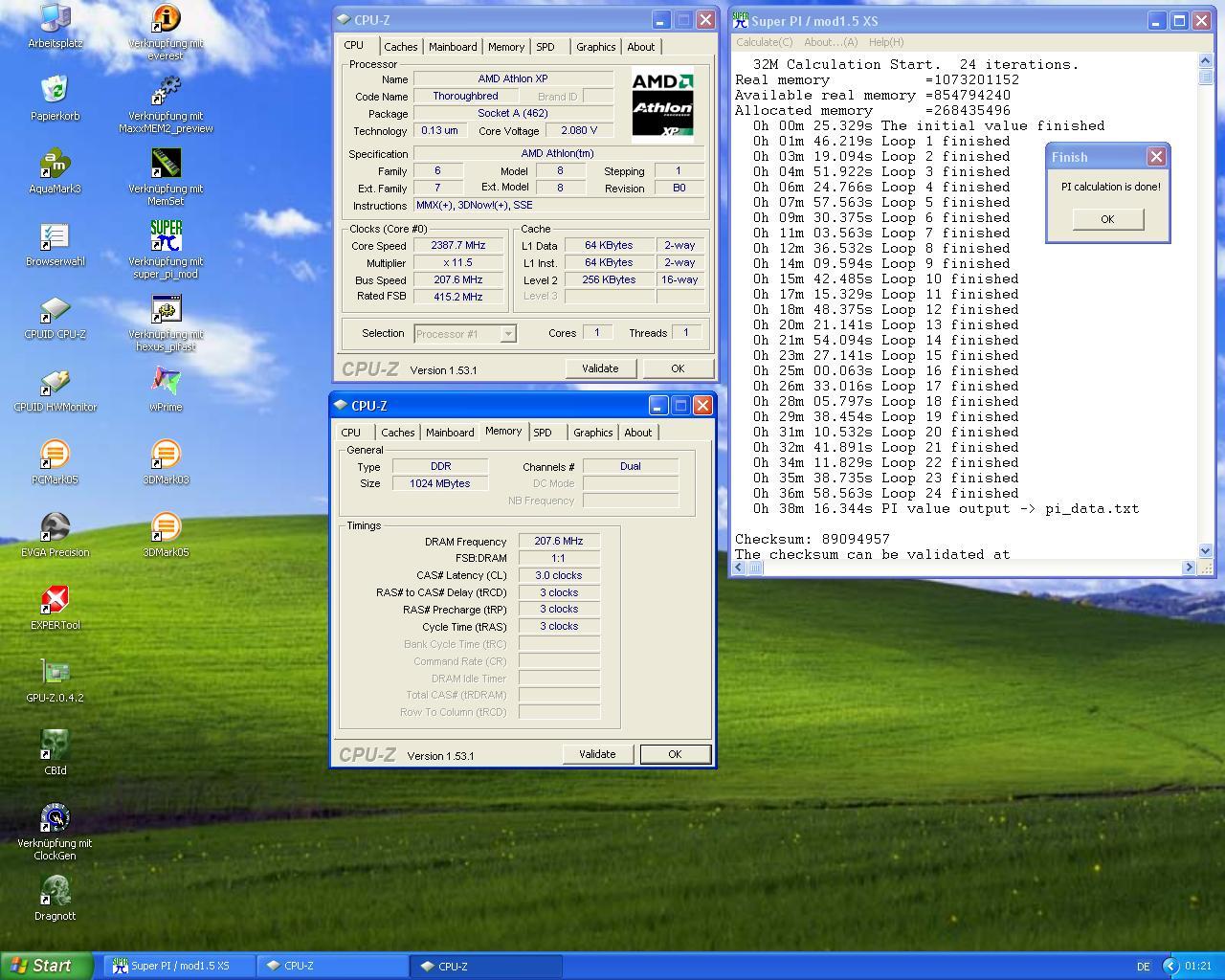Click the tray arrow to show hidden icons
This screenshot has height=980, width=1225.
(1170, 966)
